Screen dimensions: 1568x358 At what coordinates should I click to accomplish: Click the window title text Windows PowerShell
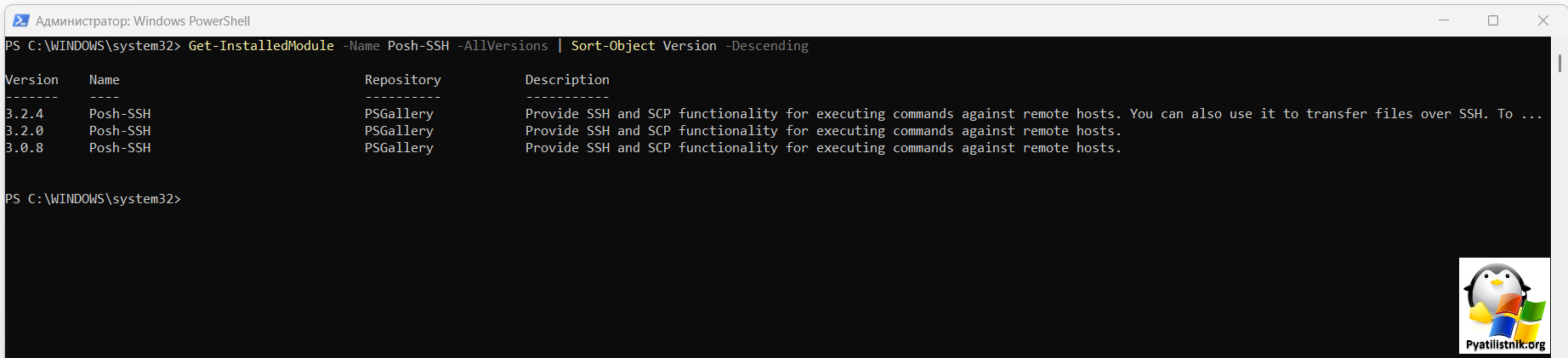[x=191, y=21]
